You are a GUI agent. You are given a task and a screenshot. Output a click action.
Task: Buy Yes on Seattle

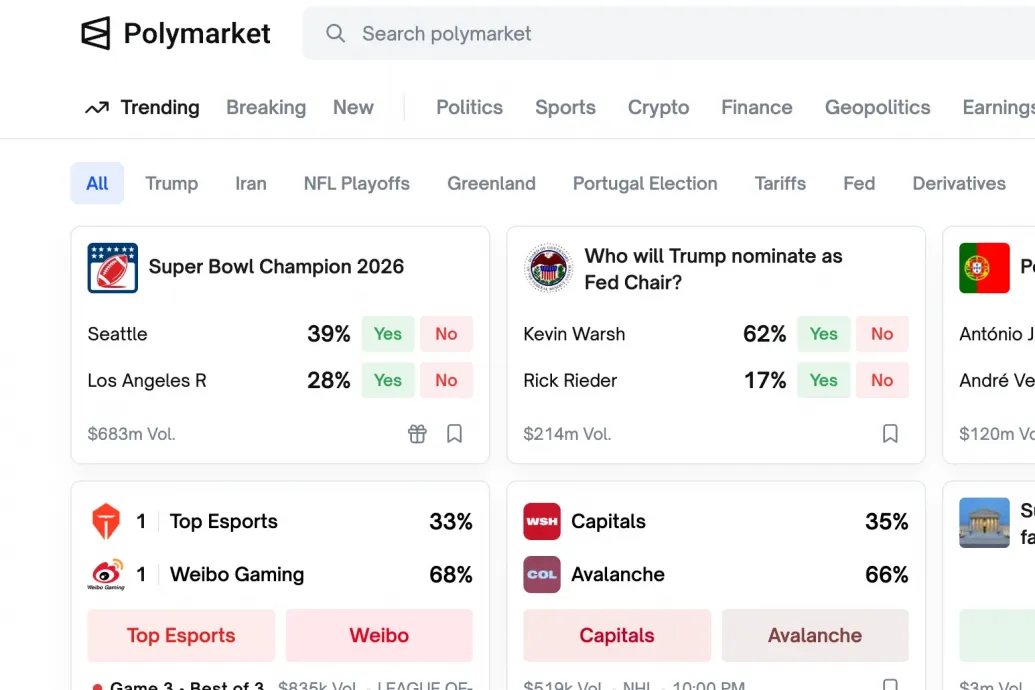388,334
